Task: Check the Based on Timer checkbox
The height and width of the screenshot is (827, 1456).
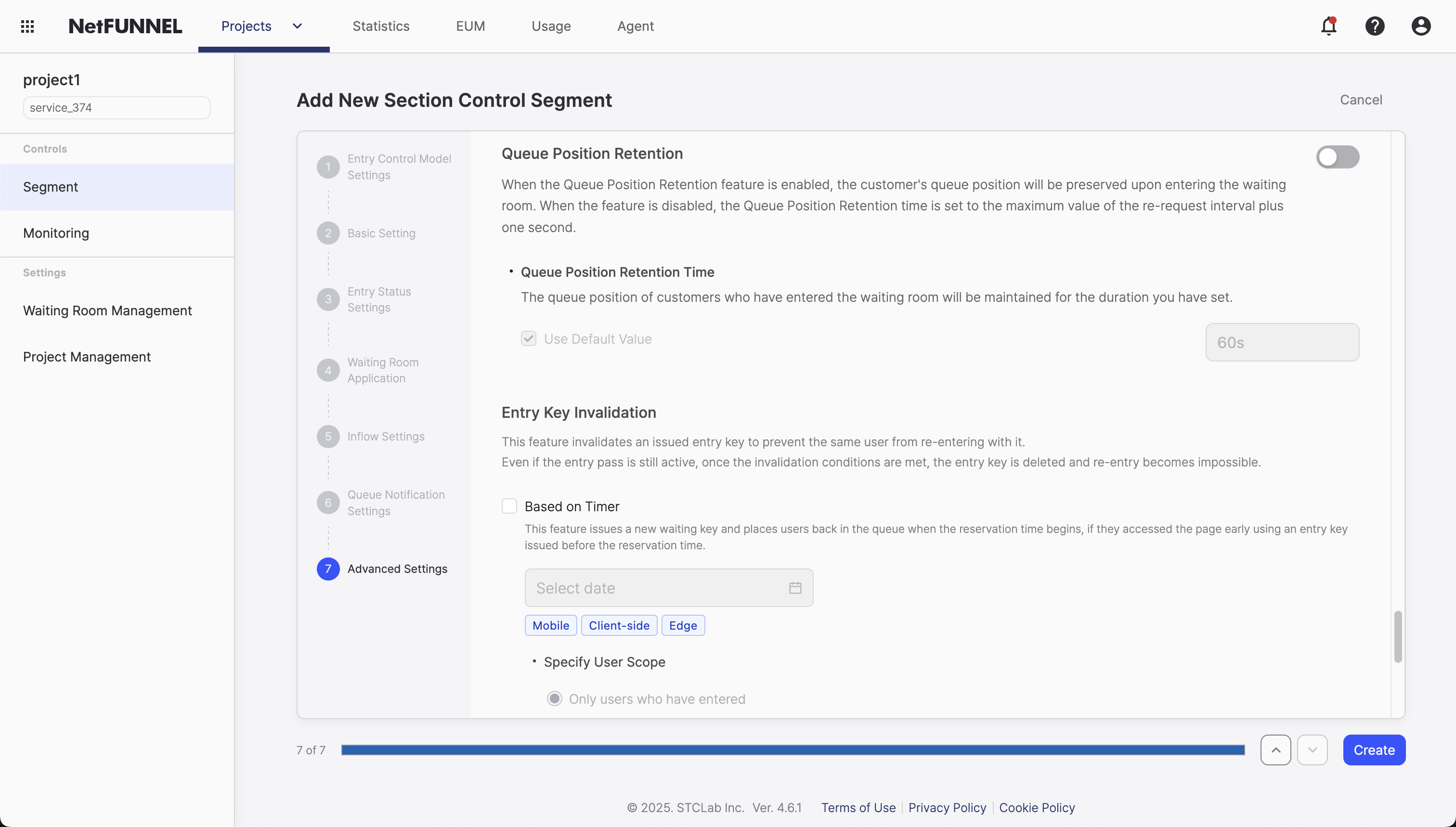Action: coord(509,506)
